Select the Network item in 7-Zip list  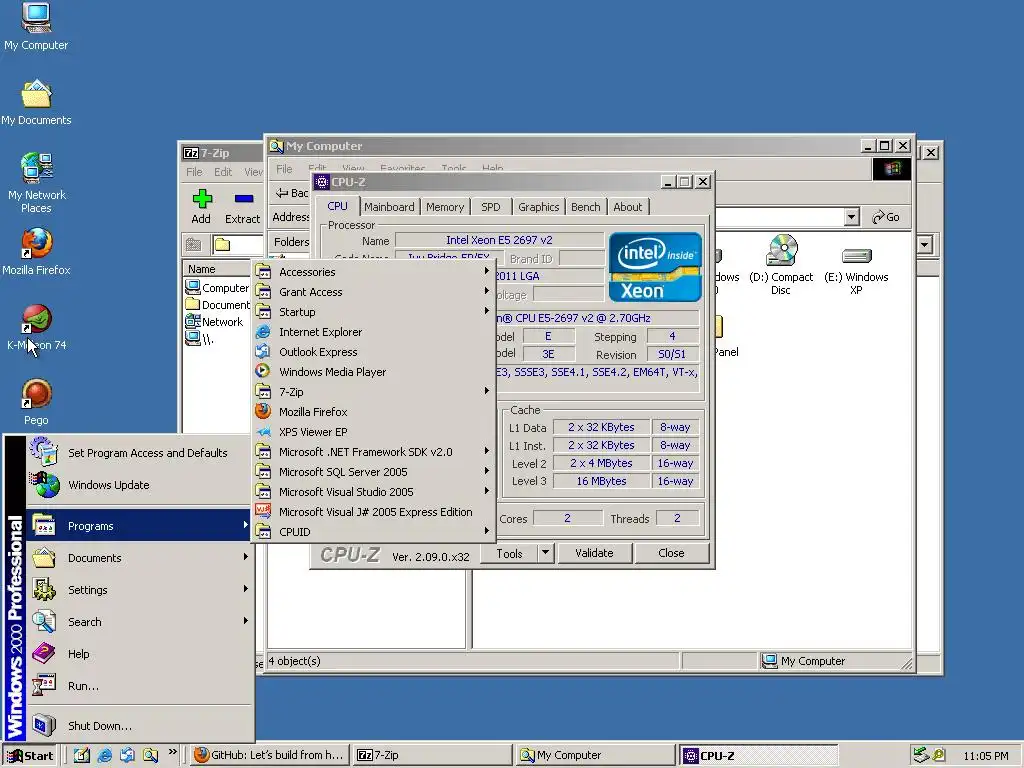214,321
